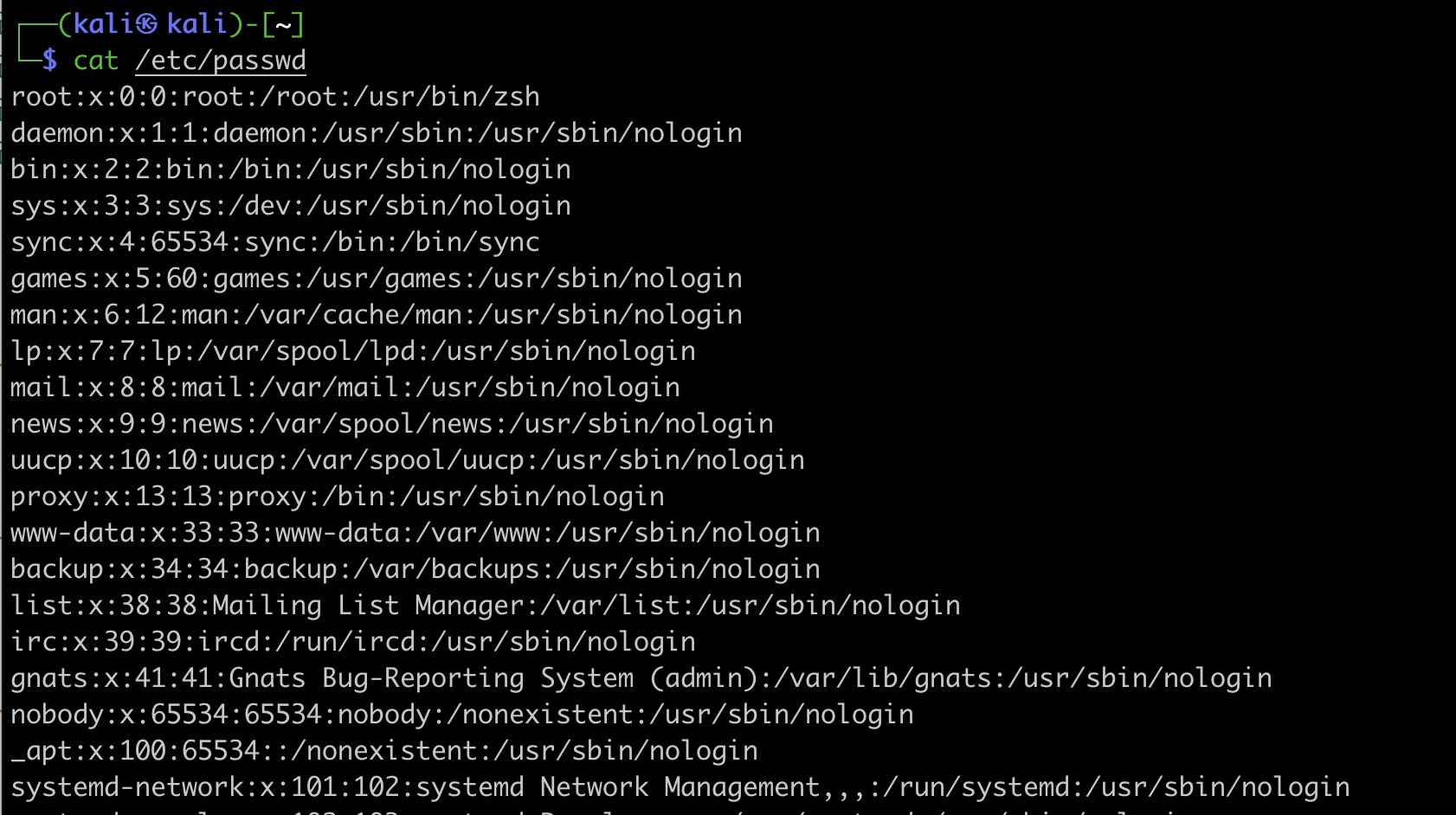Click the mail account line

345,388
